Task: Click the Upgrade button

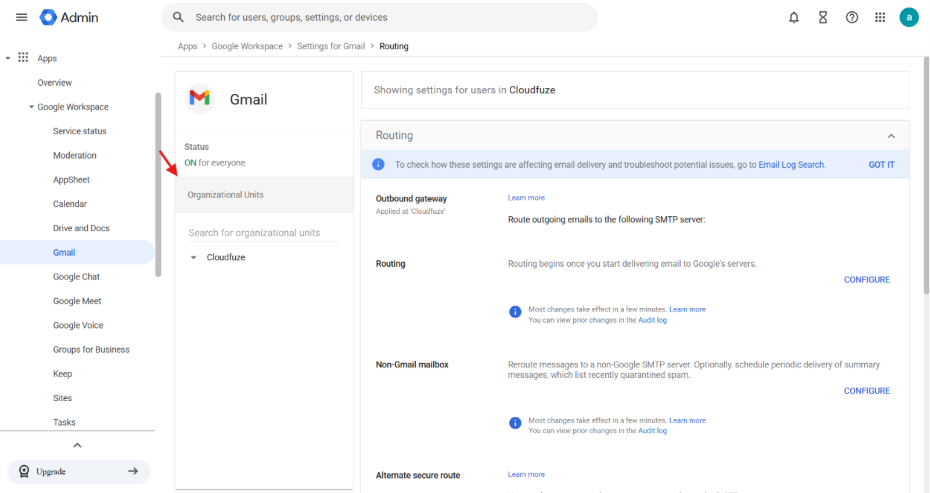Action: (78, 472)
